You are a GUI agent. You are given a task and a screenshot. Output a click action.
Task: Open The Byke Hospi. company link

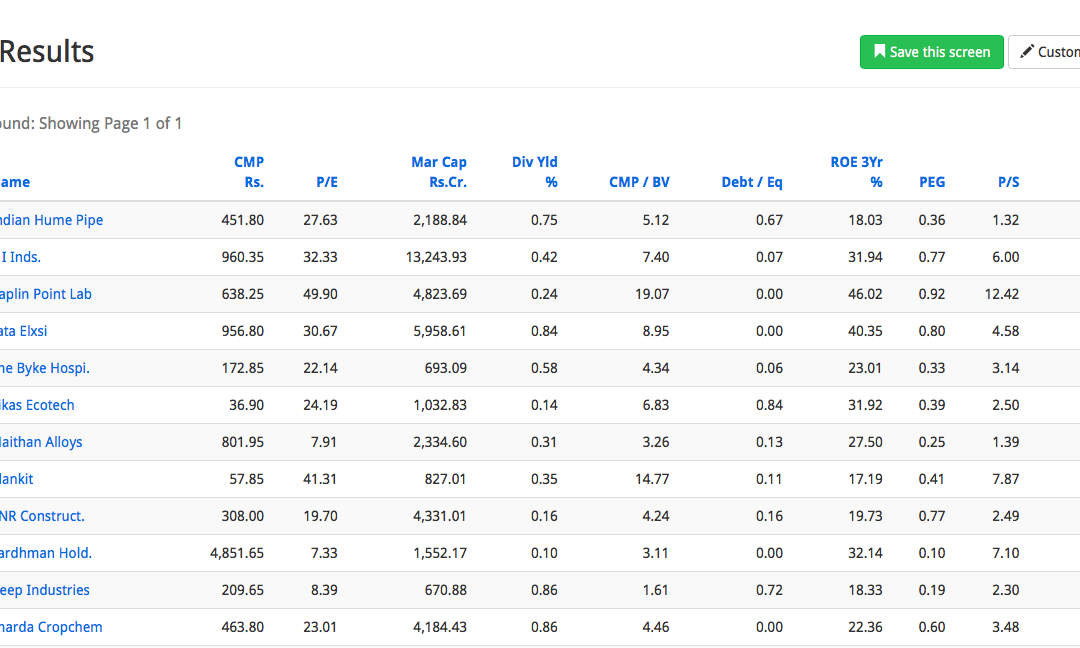pos(45,368)
